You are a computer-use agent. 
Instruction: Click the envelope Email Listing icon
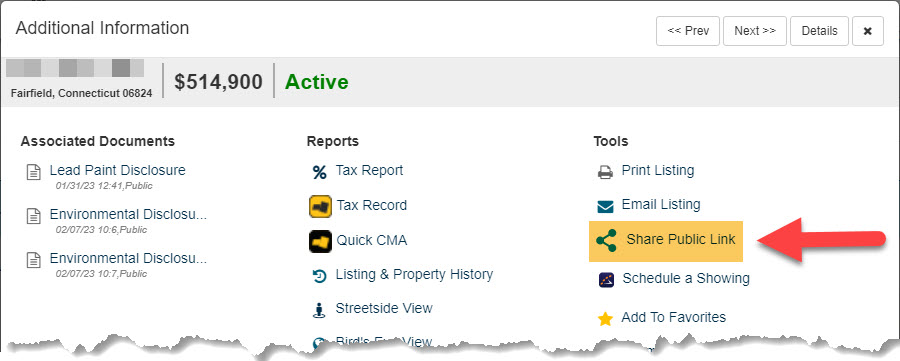click(606, 206)
